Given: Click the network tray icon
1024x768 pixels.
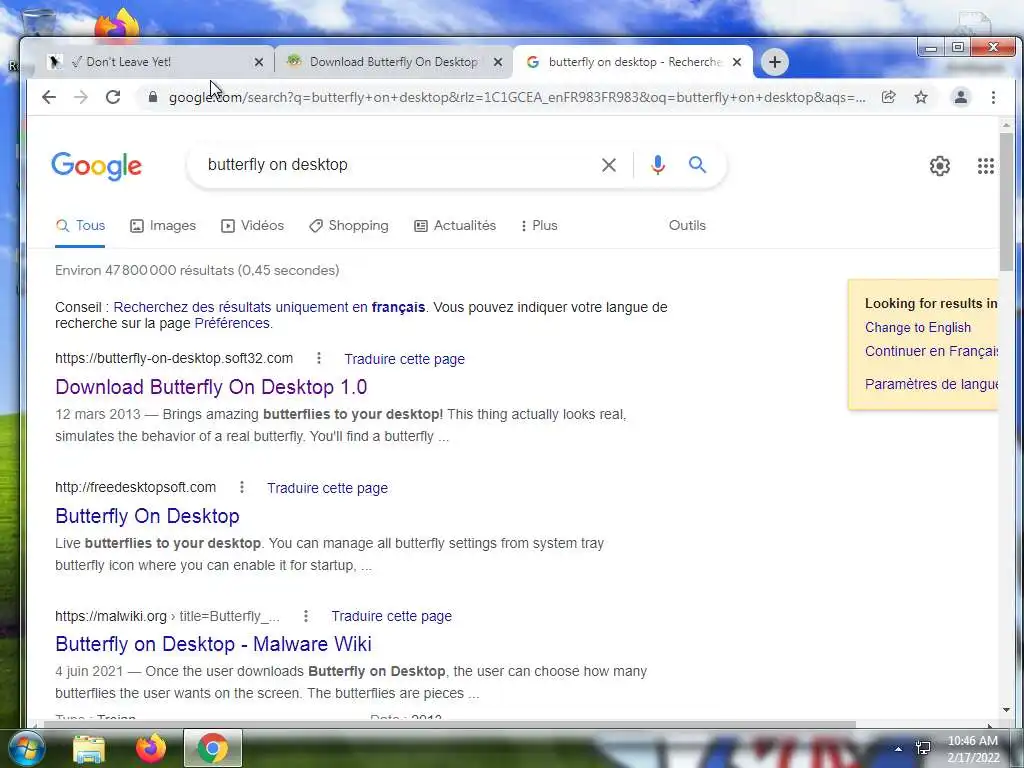Looking at the screenshot, I should pyautogui.click(x=923, y=748).
